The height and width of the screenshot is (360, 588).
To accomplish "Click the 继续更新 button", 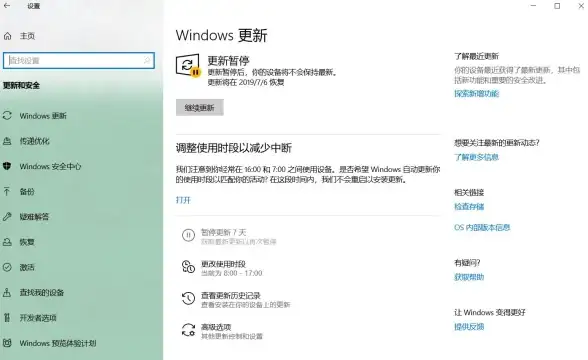I will point(200,108).
